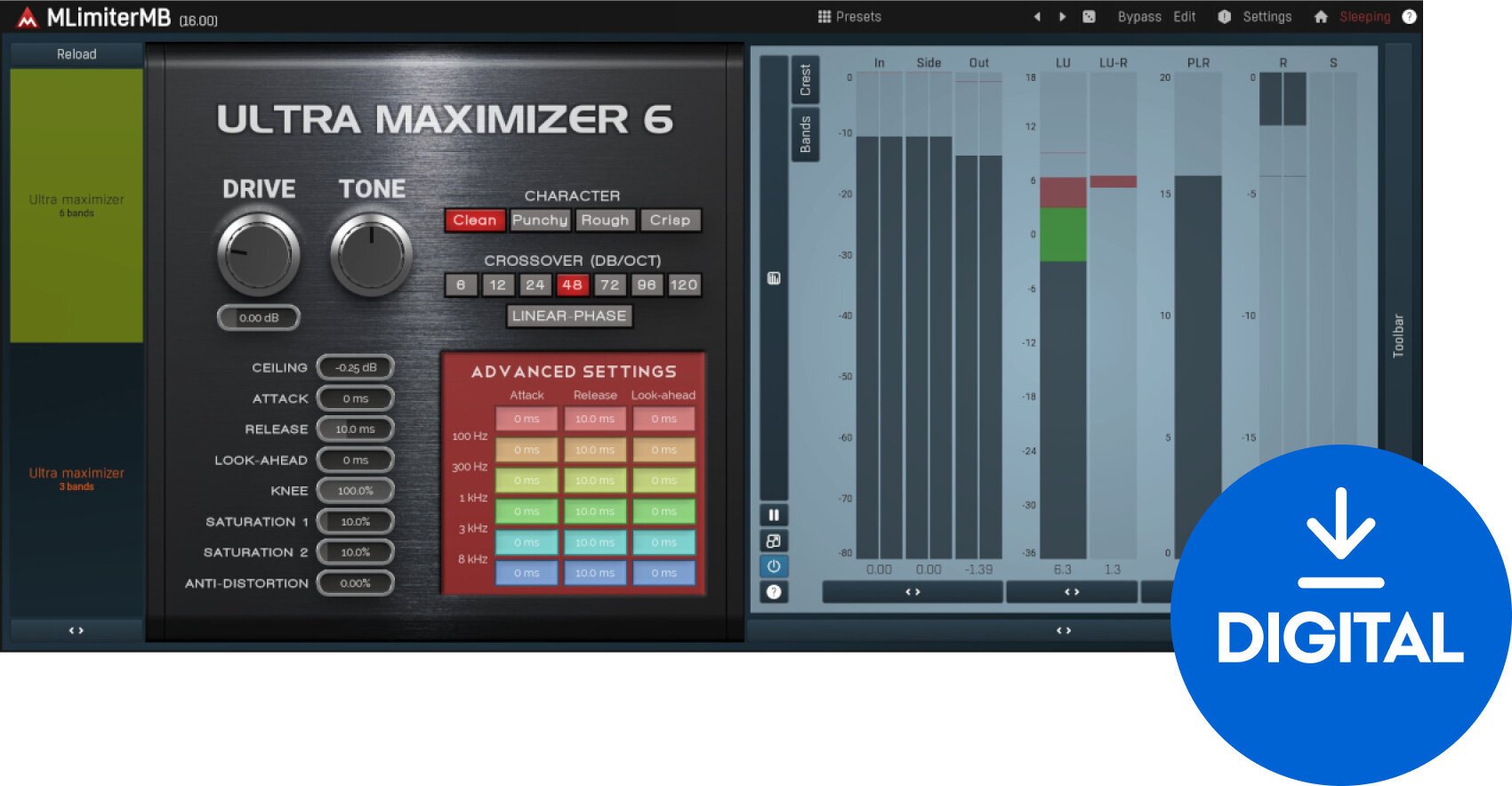The height and width of the screenshot is (786, 1512).
Task: Go to previous preset arrow
Action: (x=1037, y=16)
